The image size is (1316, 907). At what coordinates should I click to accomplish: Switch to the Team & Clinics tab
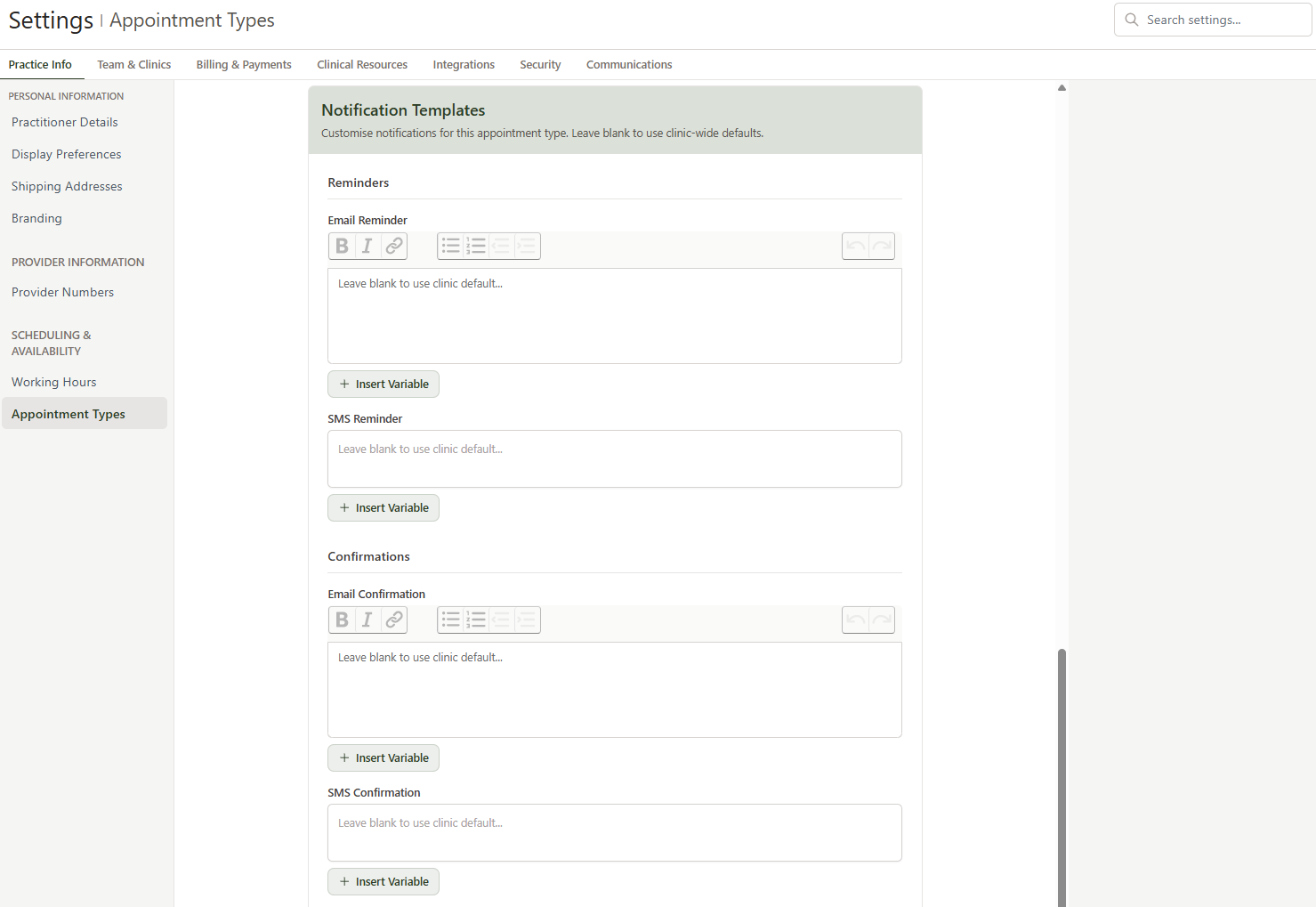point(133,64)
